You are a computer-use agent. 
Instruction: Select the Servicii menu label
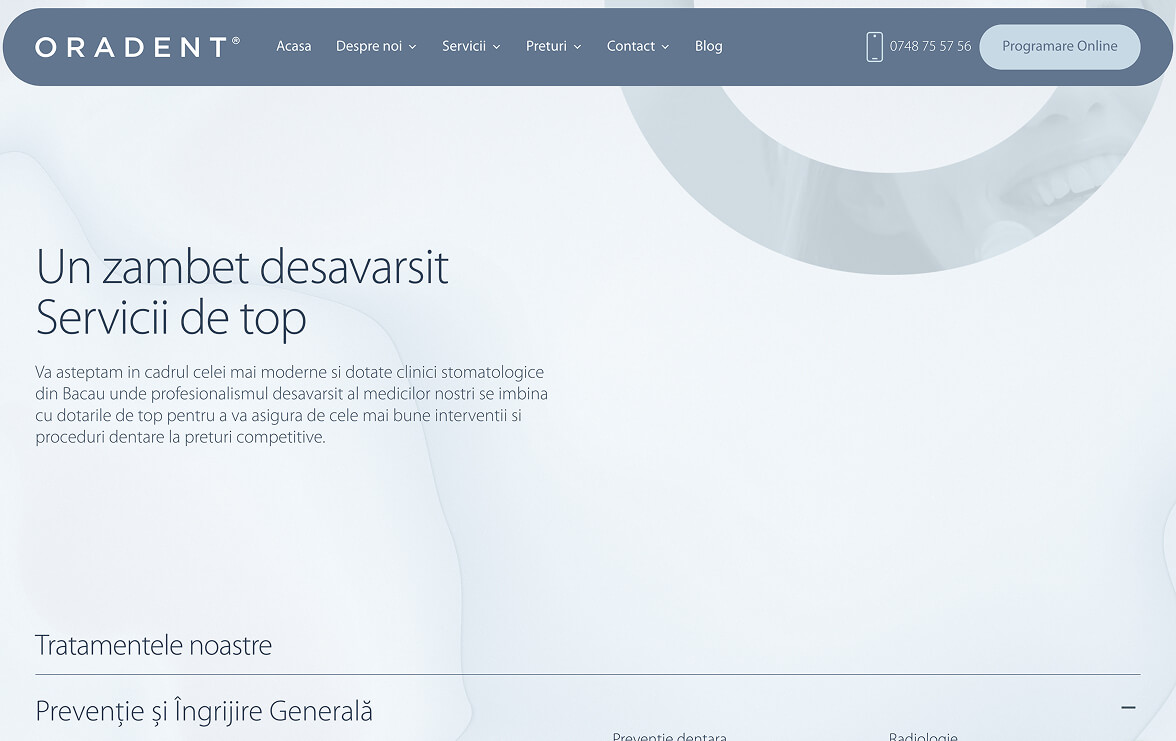(463, 46)
